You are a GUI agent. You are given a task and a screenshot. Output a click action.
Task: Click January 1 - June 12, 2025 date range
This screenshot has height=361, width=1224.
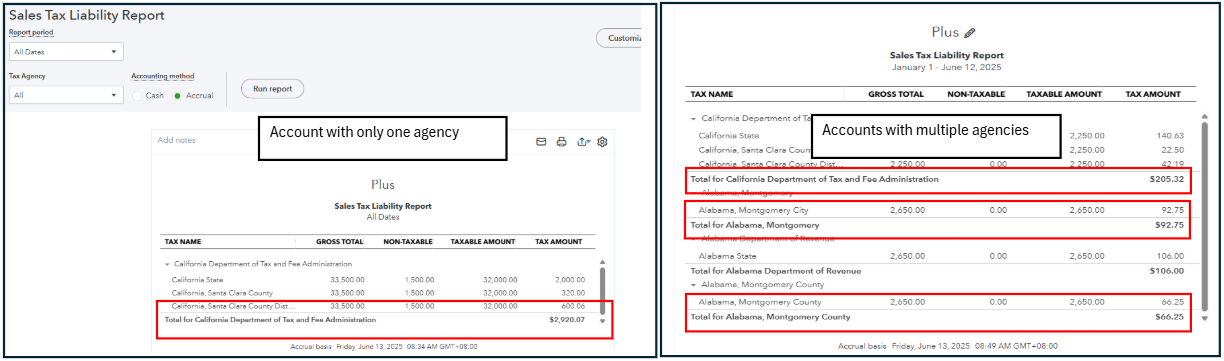point(946,67)
